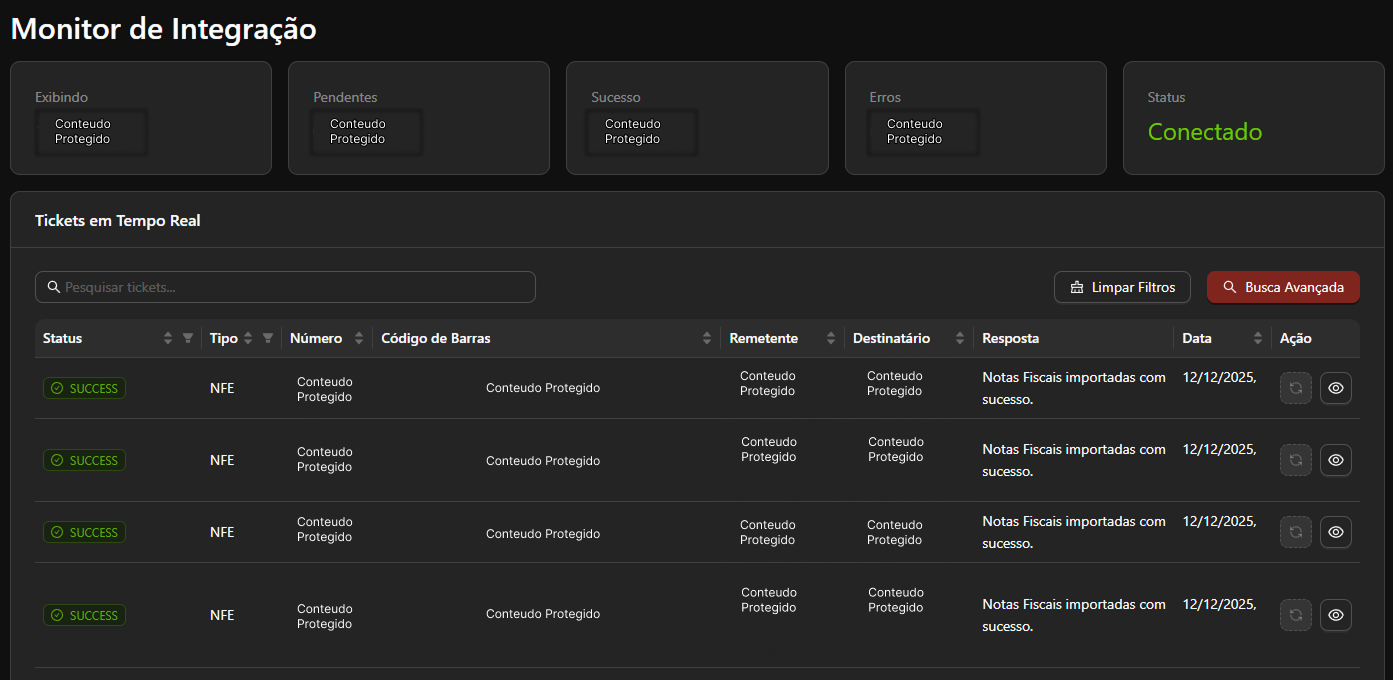Click the SUCCESS badge in fourth row
1393x680 pixels.
click(84, 615)
